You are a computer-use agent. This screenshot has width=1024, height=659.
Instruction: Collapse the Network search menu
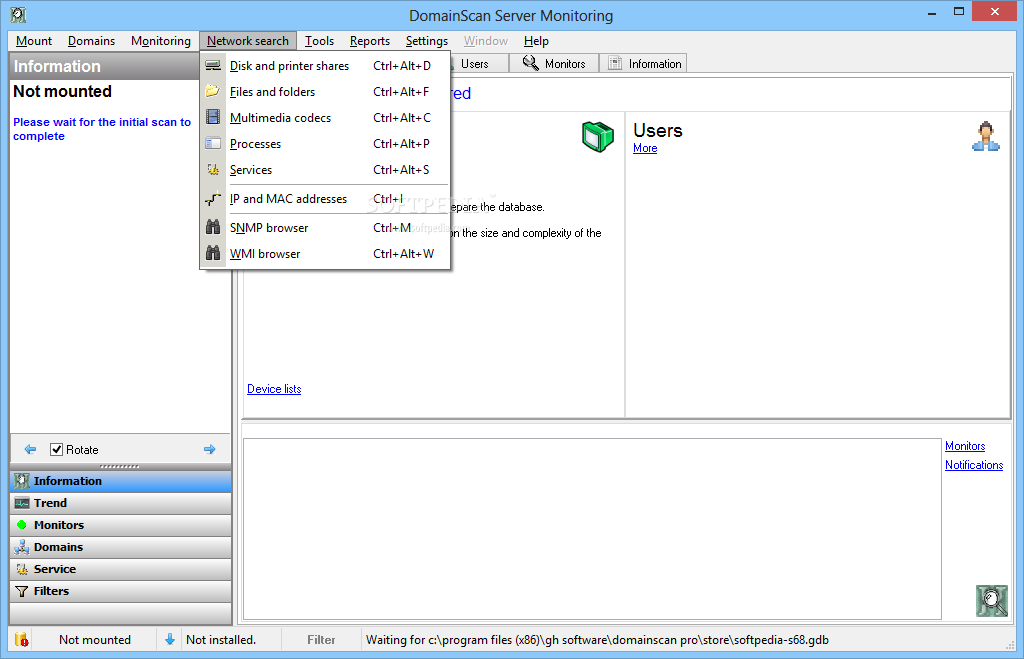(248, 40)
